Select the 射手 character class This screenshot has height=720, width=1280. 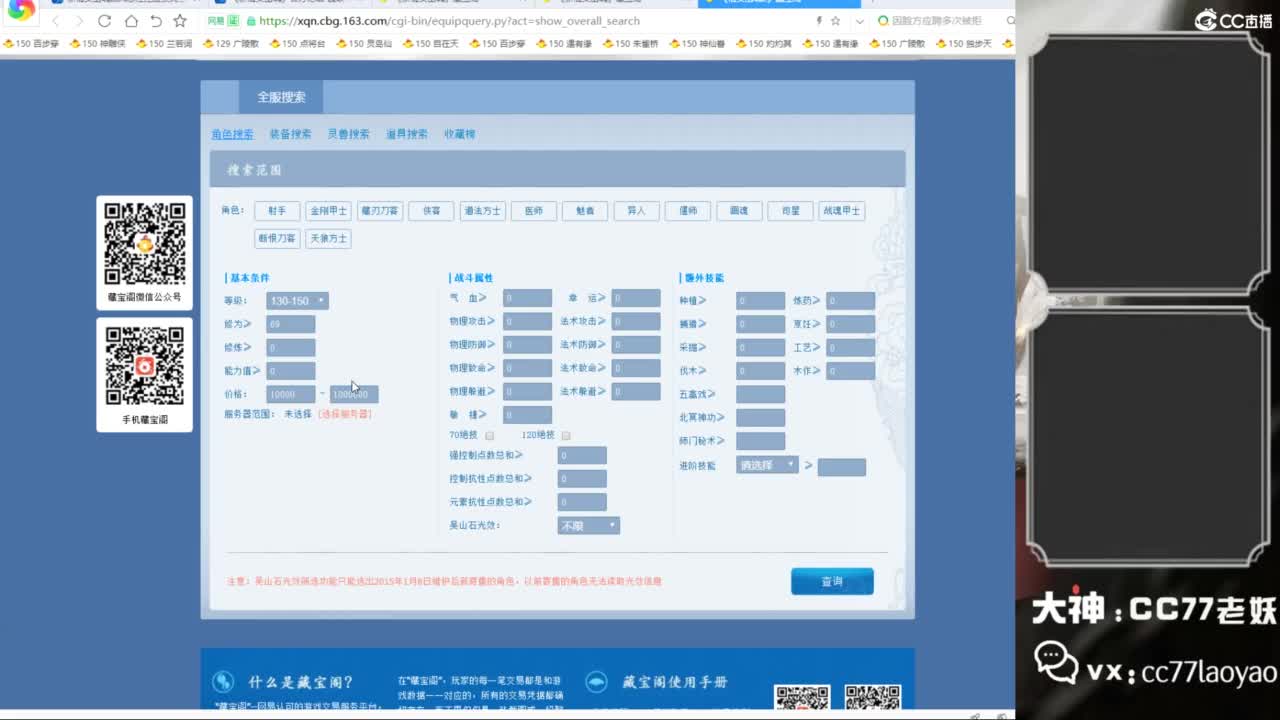pyautogui.click(x=277, y=211)
